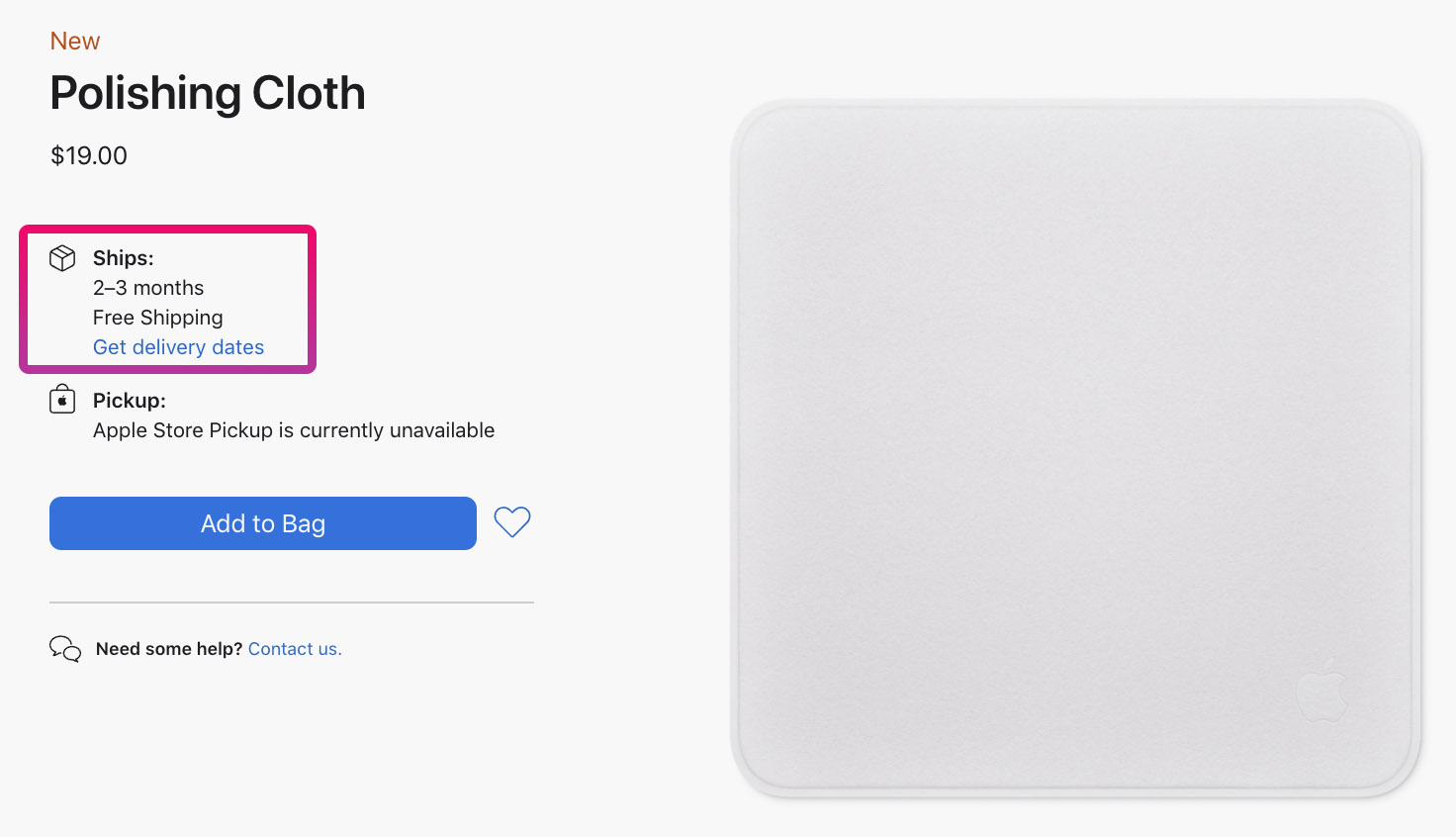Screen dimensions: 1456x837
Task: Add the Polishing Cloth to bag
Action: tap(263, 523)
